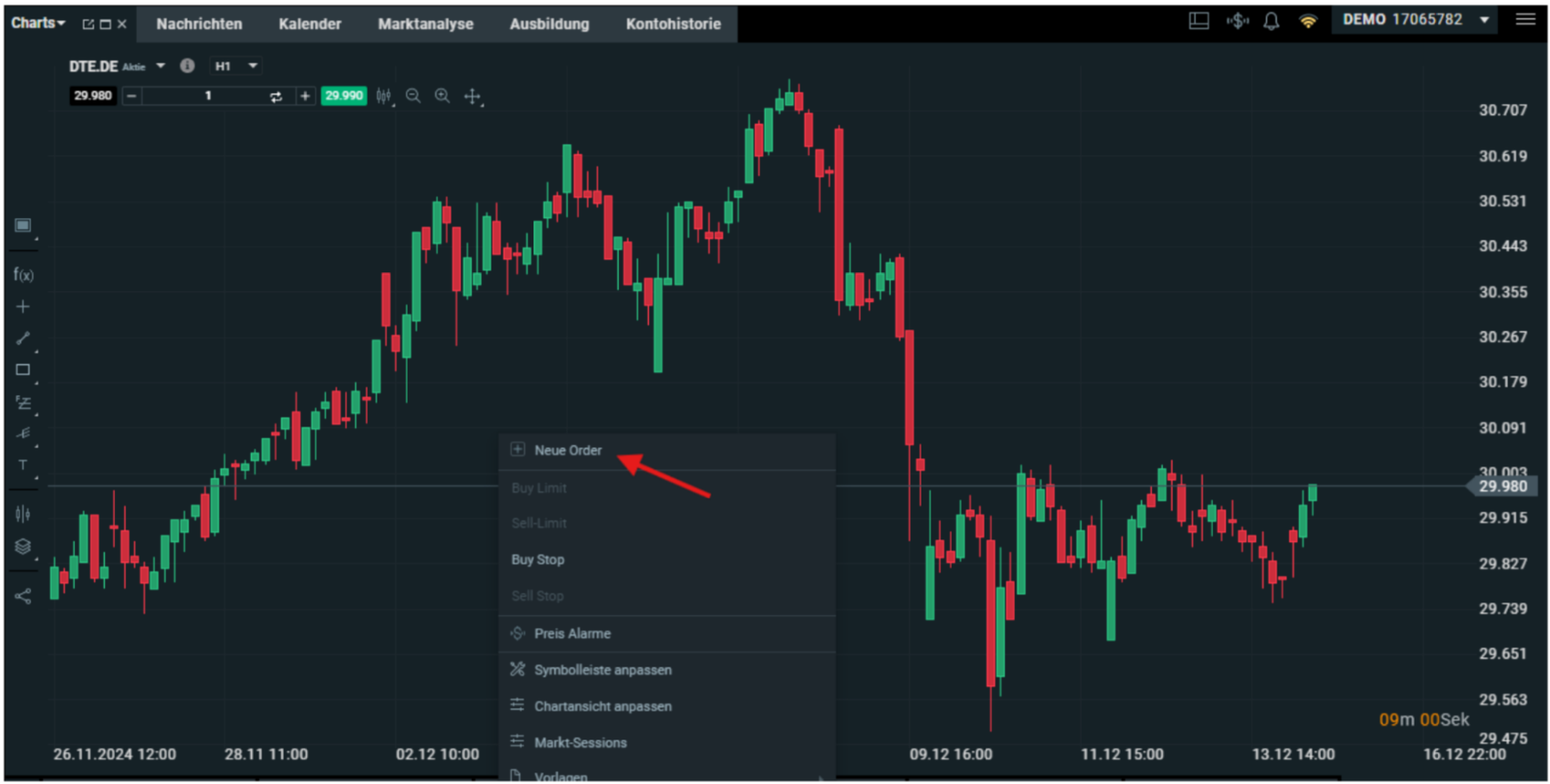The image size is (1550, 784).
Task: Click the 26.11.2024 12:00 date label
Action: coord(115,755)
